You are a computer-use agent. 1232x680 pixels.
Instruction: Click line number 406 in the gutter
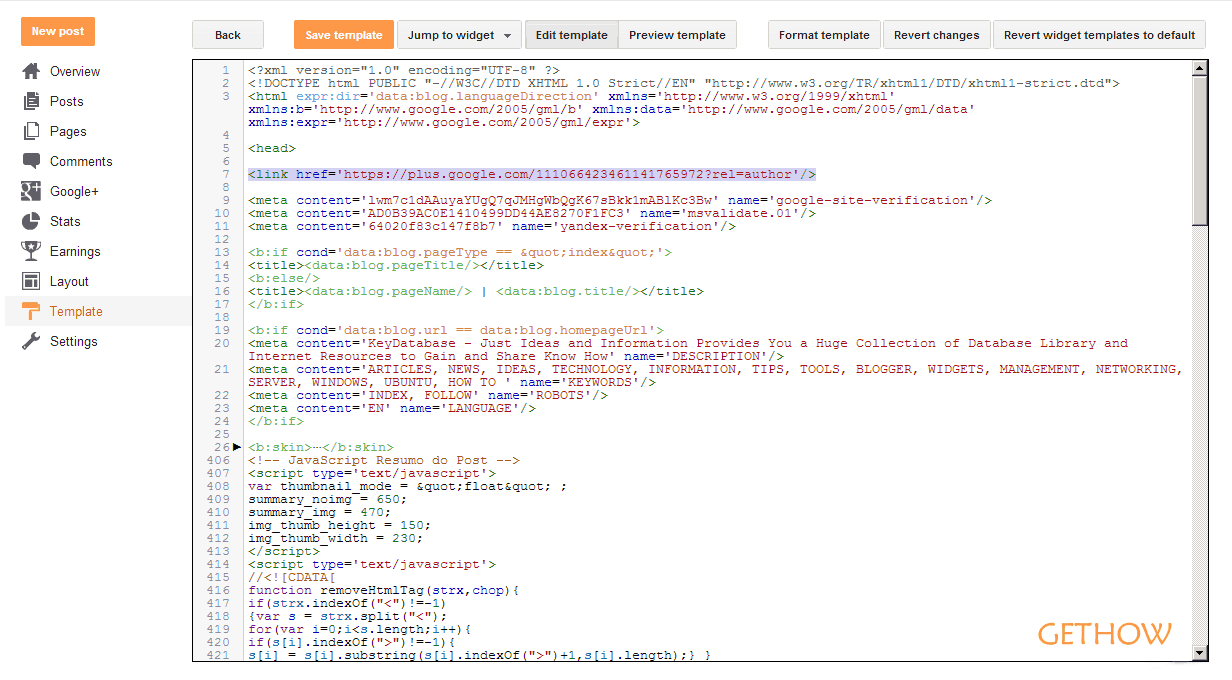point(218,460)
